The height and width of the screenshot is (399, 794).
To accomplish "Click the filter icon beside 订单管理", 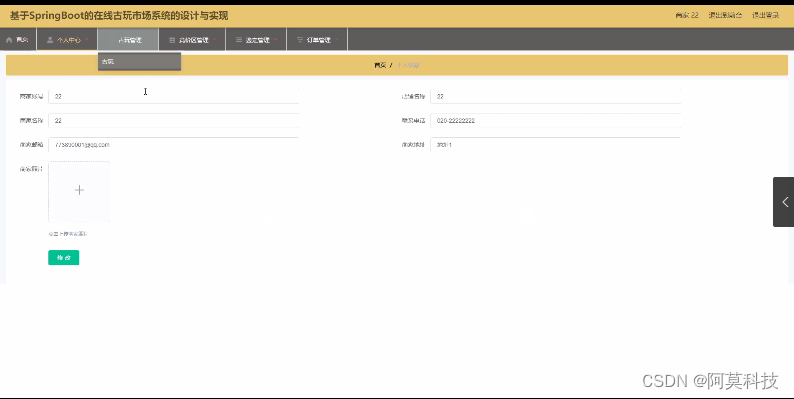I will [300, 39].
